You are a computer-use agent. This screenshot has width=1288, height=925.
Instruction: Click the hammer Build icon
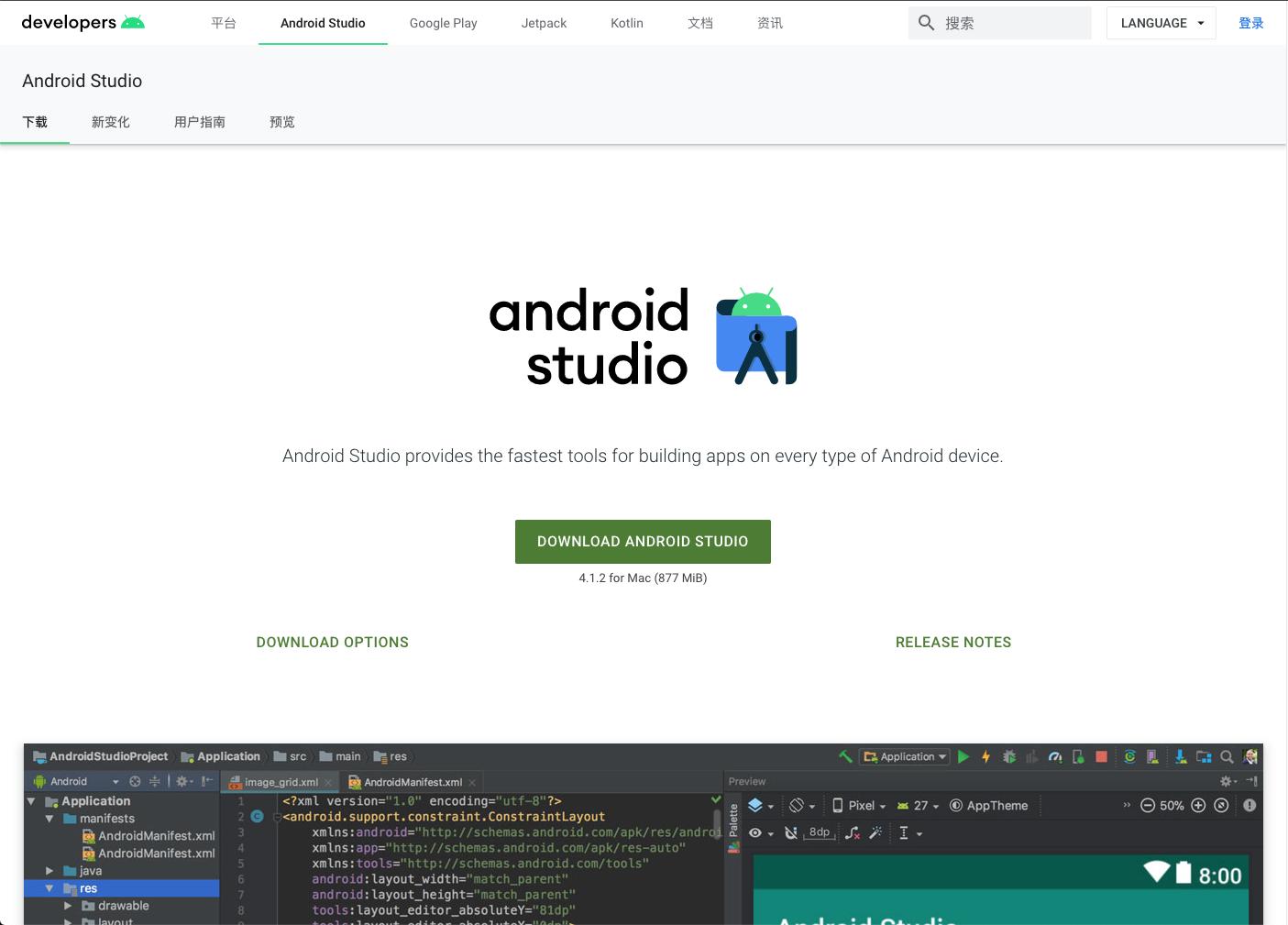click(845, 756)
